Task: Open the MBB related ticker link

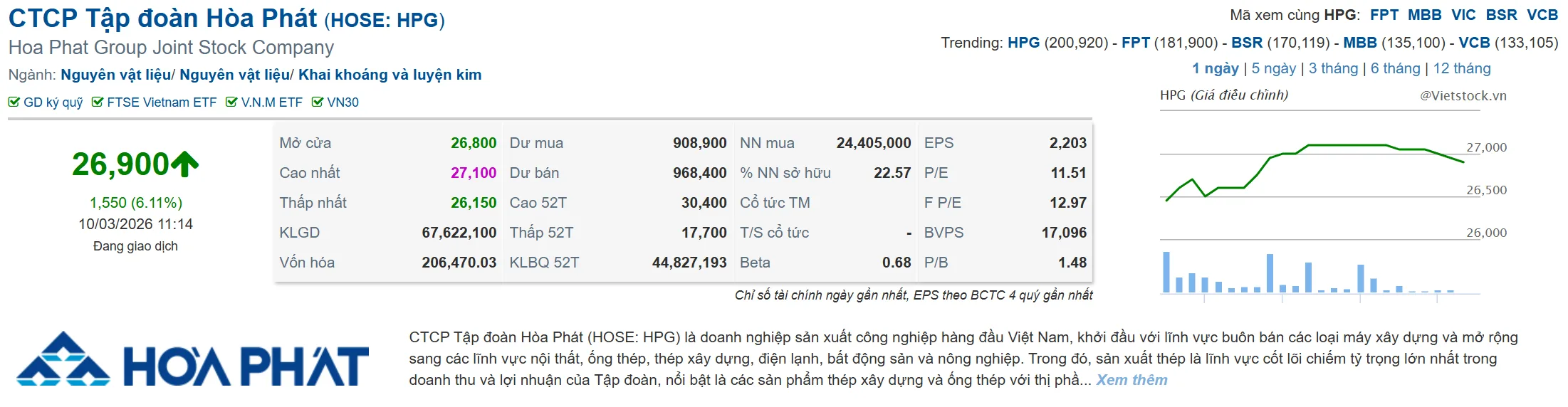Action: pyautogui.click(x=1425, y=15)
